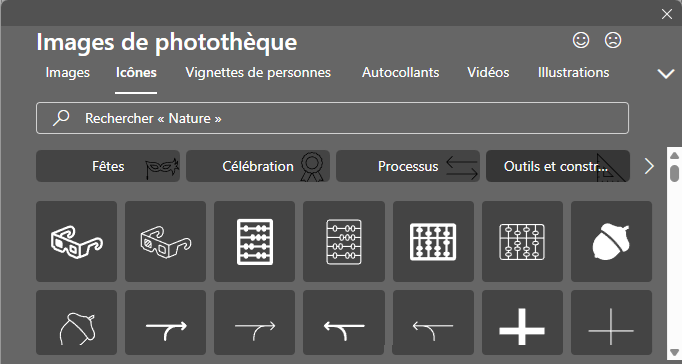
Task: Open the Vignettes de personnes tab
Action: [x=258, y=73]
